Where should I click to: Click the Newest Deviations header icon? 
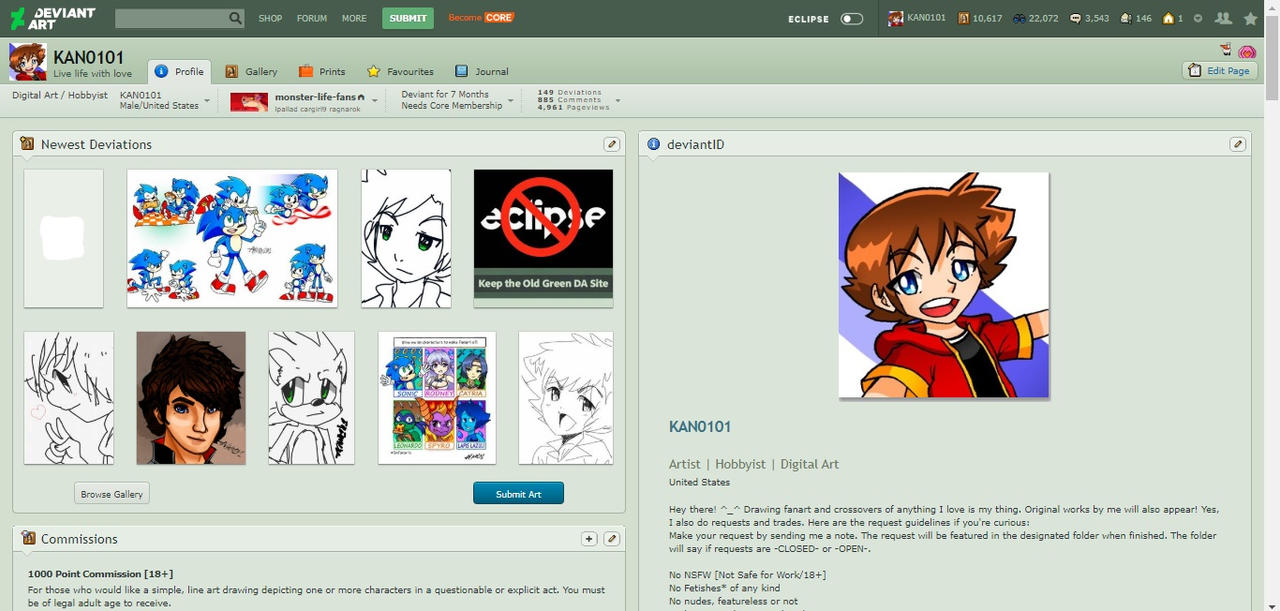coord(28,144)
